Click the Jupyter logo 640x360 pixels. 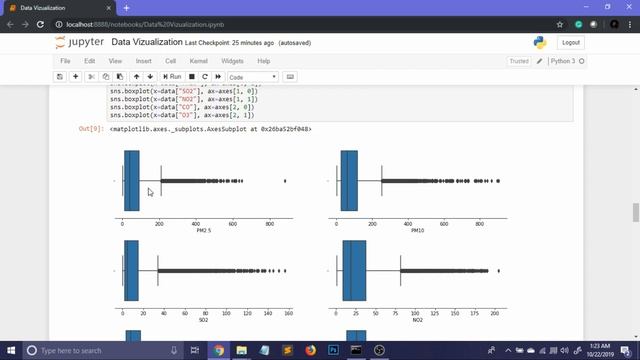(x=80, y=42)
